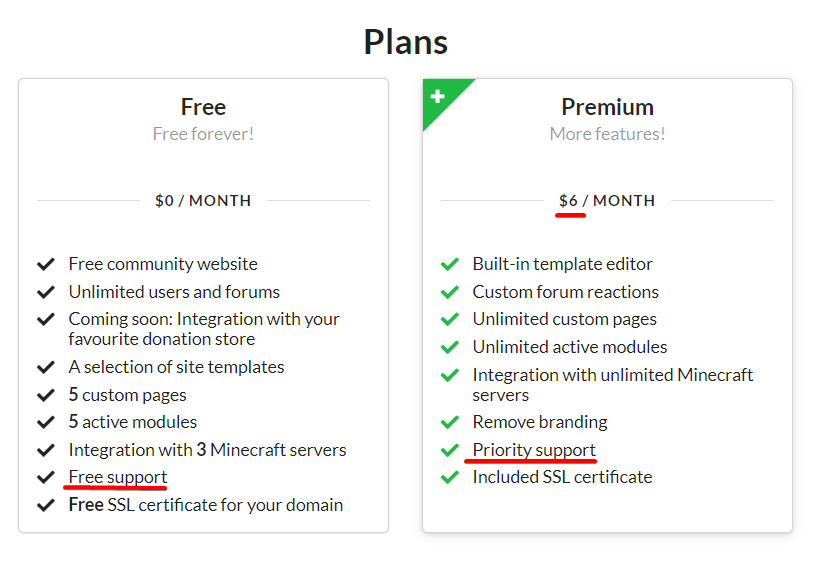Click Integration with unlimited Minecraft servers text

(x=612, y=385)
